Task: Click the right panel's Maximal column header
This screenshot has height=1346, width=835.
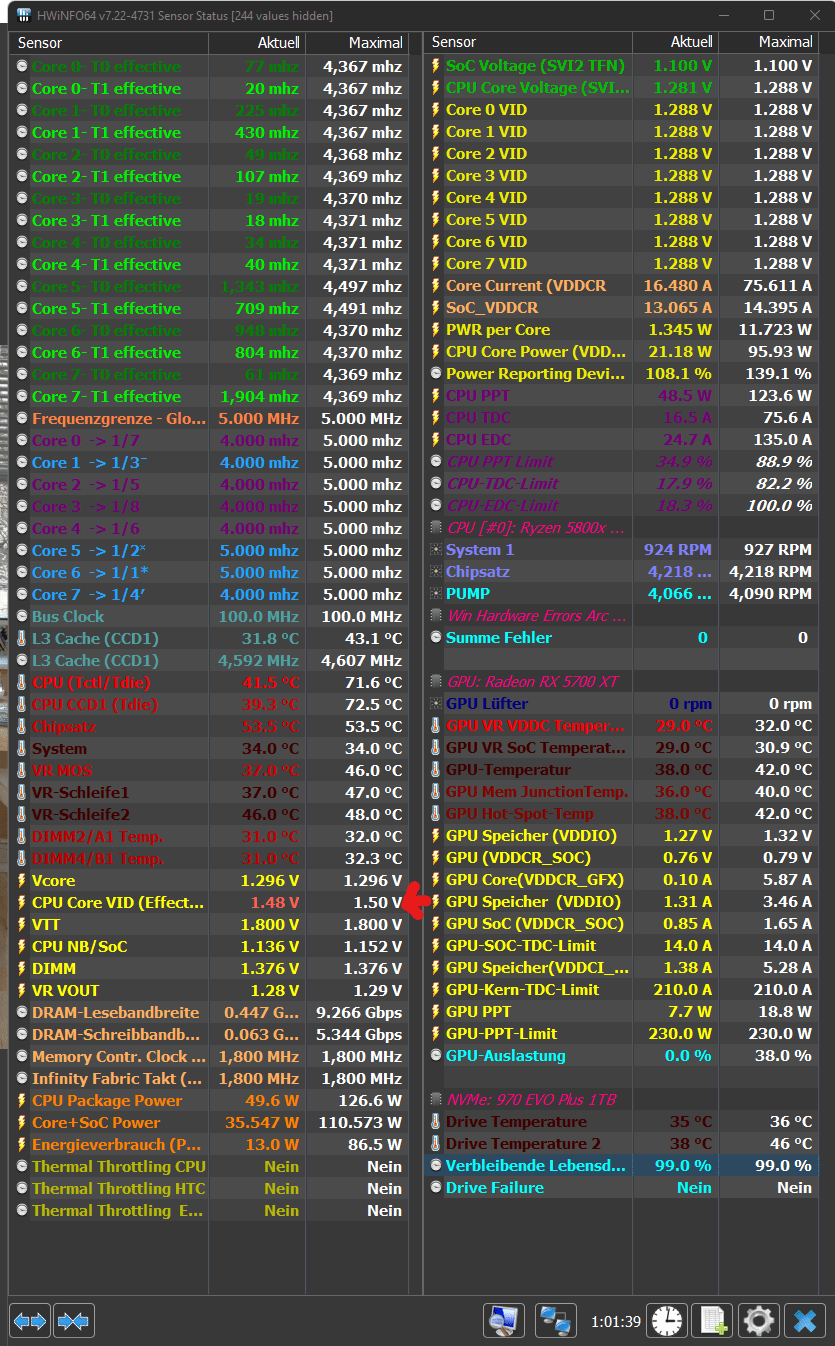Action: coord(767,43)
